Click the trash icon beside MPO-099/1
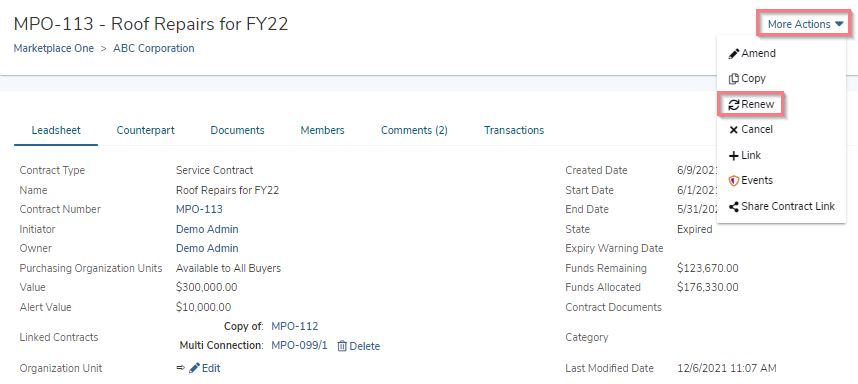Viewport: 858px width, 384px height. coord(342,346)
